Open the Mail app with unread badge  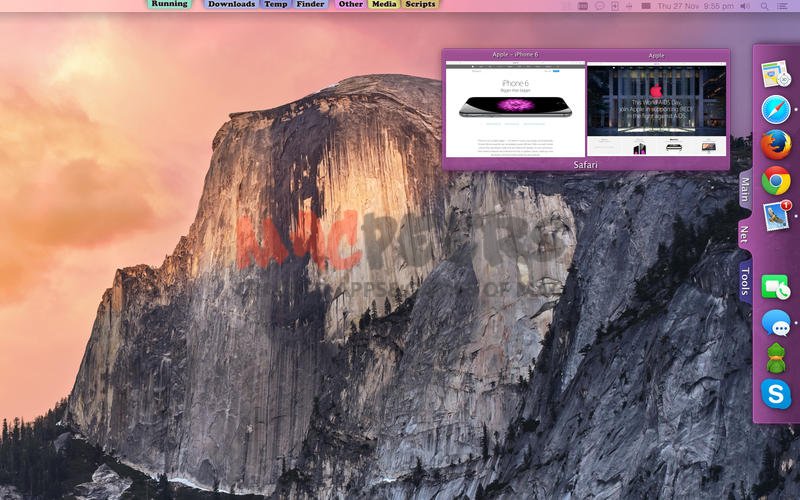point(777,216)
